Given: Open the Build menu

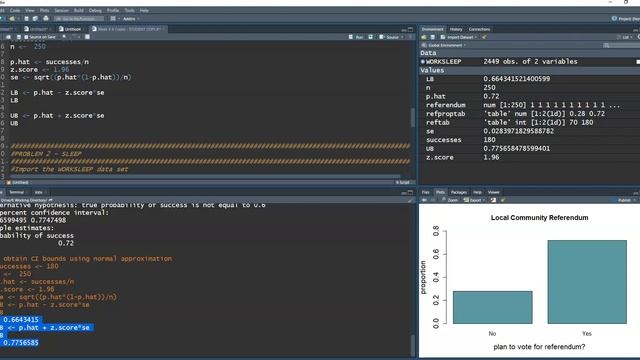Looking at the screenshot, I should tap(79, 10).
